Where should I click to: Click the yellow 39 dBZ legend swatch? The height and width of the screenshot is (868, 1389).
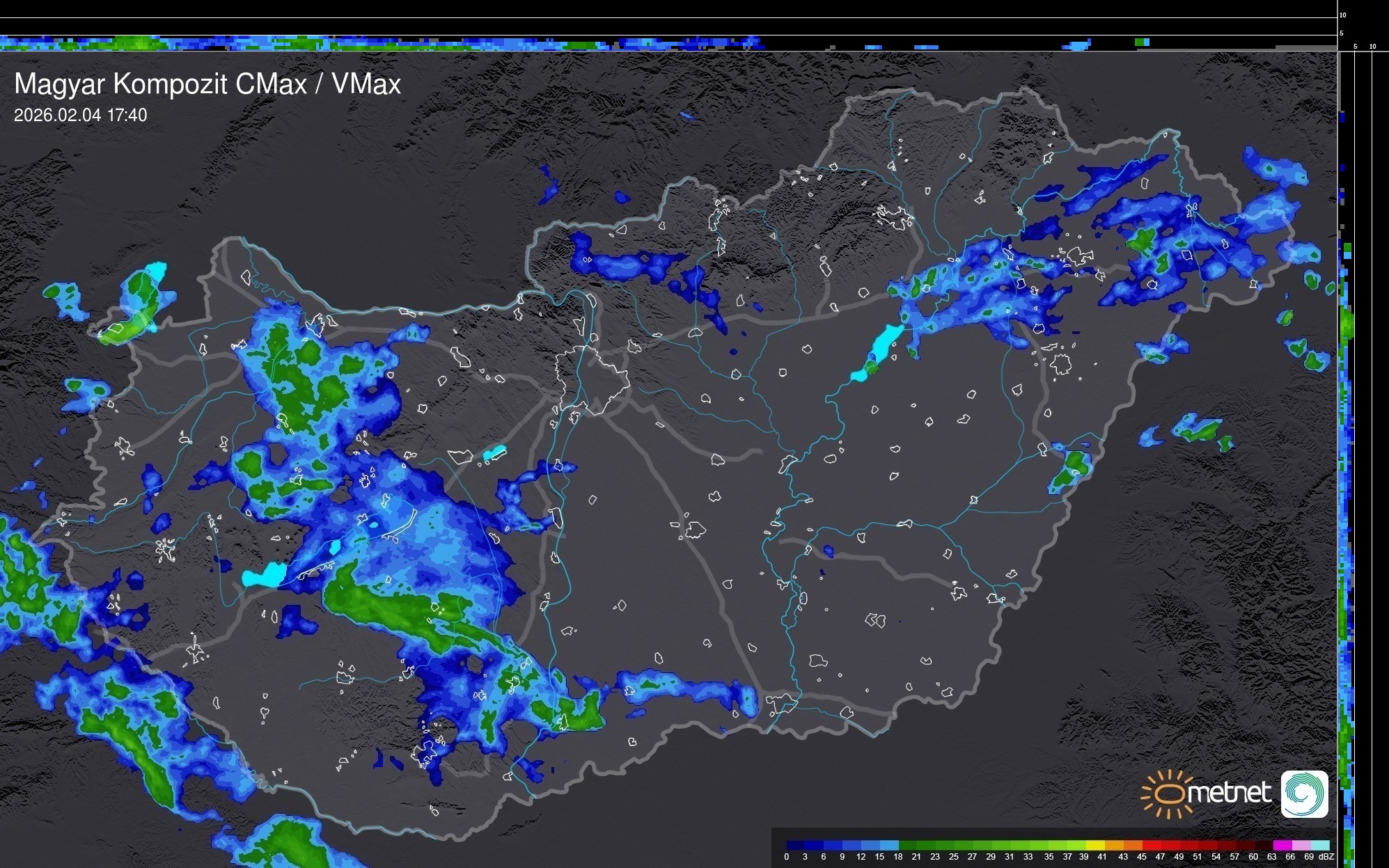[1095, 845]
